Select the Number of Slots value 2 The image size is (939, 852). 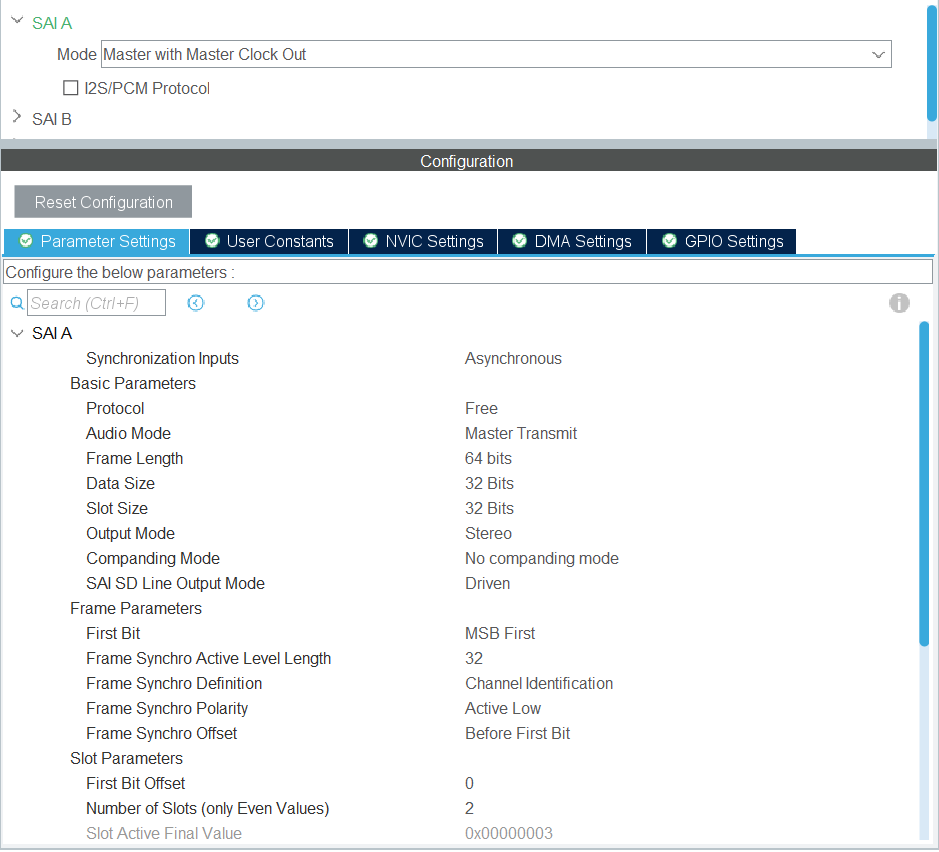click(470, 809)
